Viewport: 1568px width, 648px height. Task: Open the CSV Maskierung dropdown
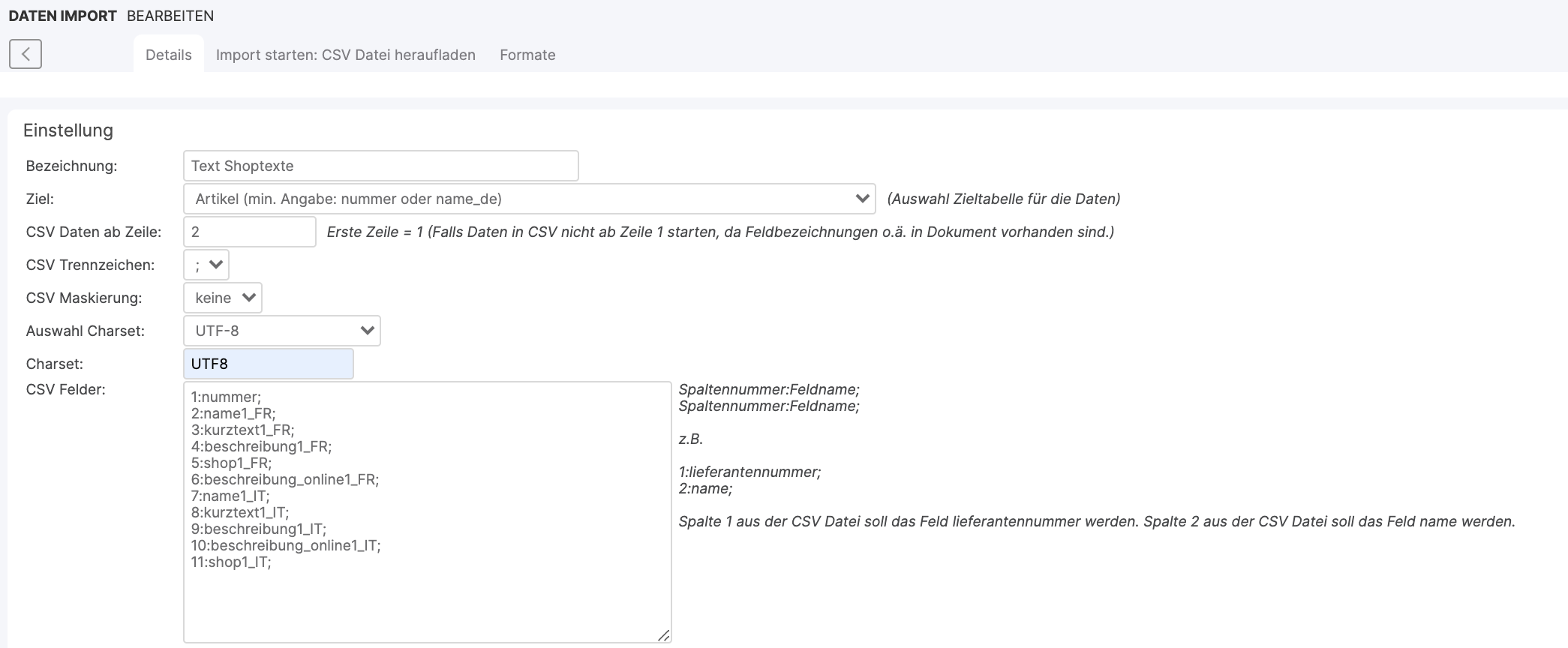[x=223, y=298]
